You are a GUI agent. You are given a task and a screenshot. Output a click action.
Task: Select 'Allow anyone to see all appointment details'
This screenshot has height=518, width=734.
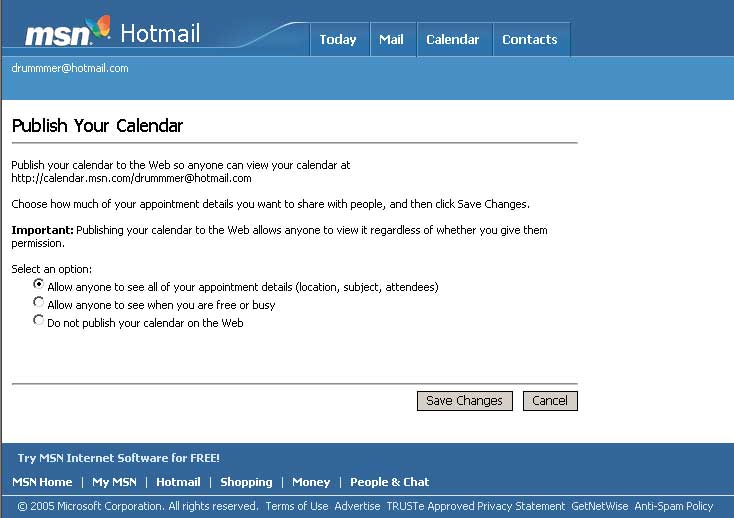tap(38, 284)
